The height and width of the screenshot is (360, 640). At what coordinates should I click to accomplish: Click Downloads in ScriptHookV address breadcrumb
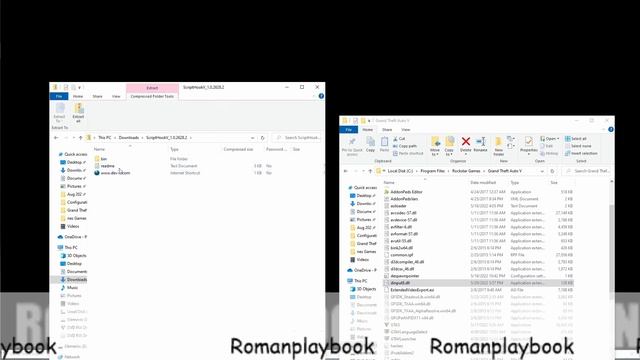[x=129, y=138]
